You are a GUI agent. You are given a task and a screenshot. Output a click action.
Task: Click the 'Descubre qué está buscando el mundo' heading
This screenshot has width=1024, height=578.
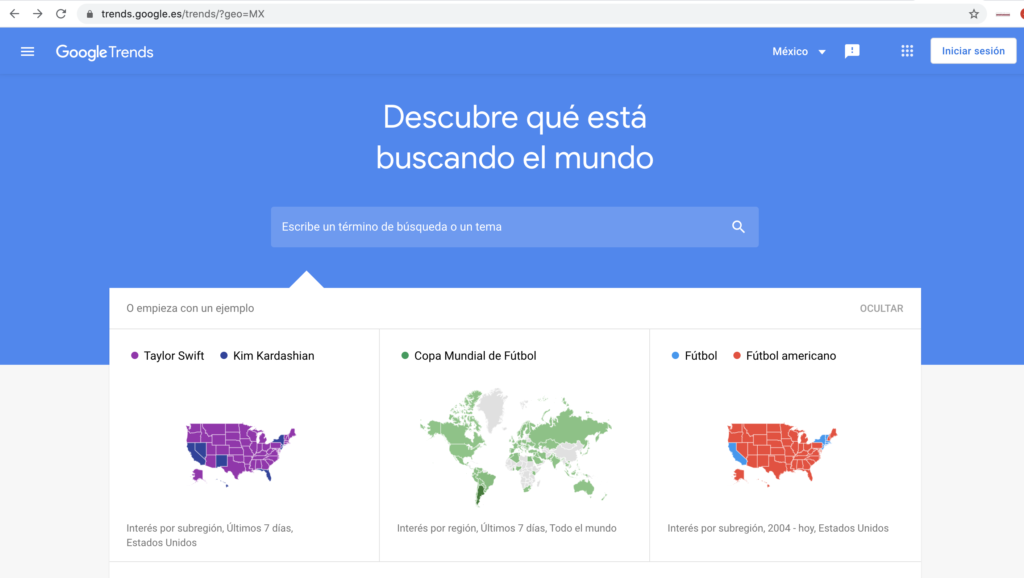[x=515, y=137]
